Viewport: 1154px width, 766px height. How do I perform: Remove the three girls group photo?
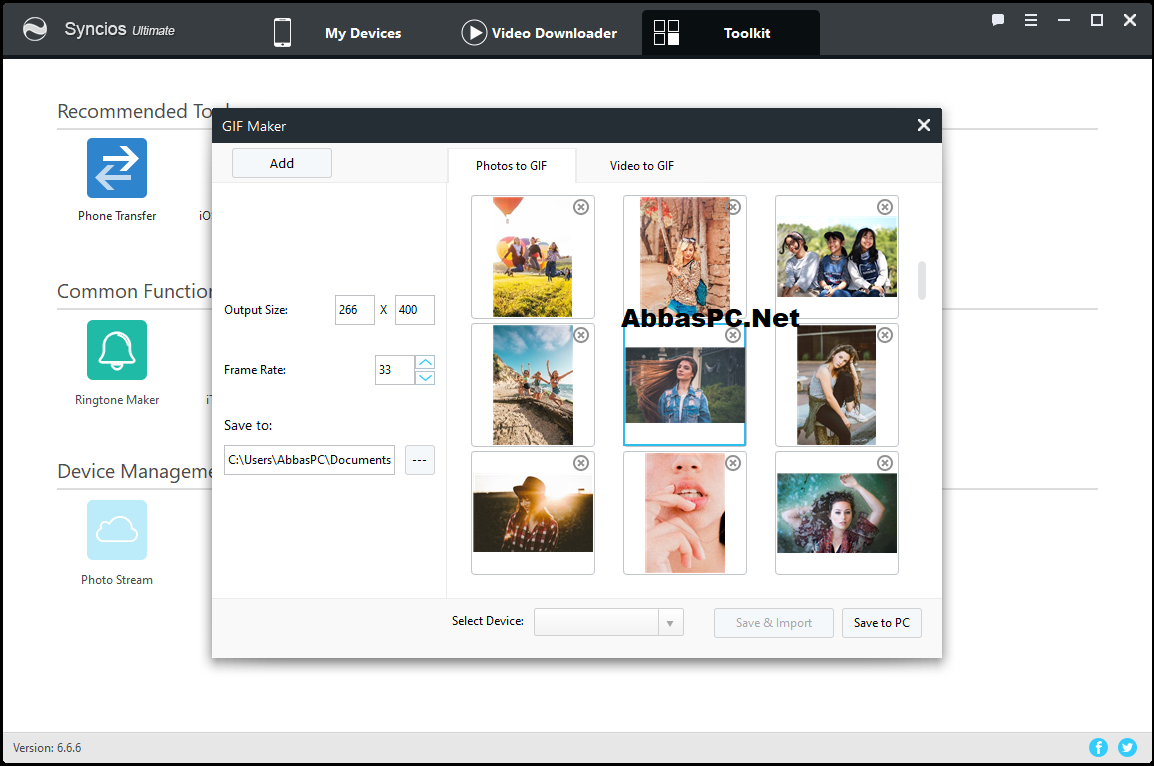(x=885, y=207)
